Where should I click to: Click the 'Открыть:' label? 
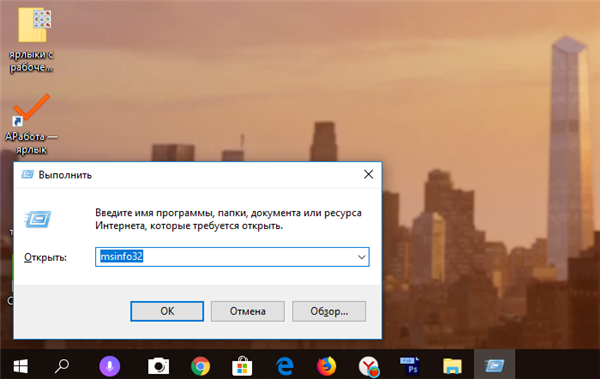pyautogui.click(x=45, y=257)
